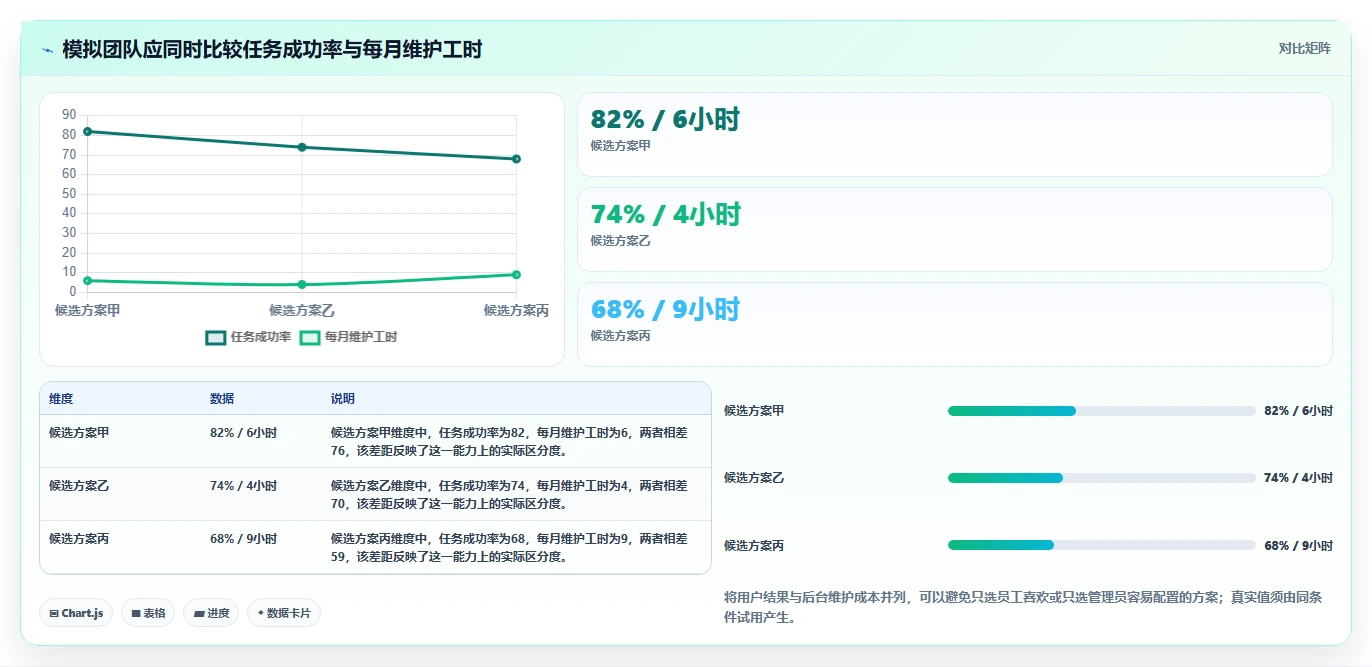Click the 任务成功率 point for 候选方案乙

pos(302,147)
